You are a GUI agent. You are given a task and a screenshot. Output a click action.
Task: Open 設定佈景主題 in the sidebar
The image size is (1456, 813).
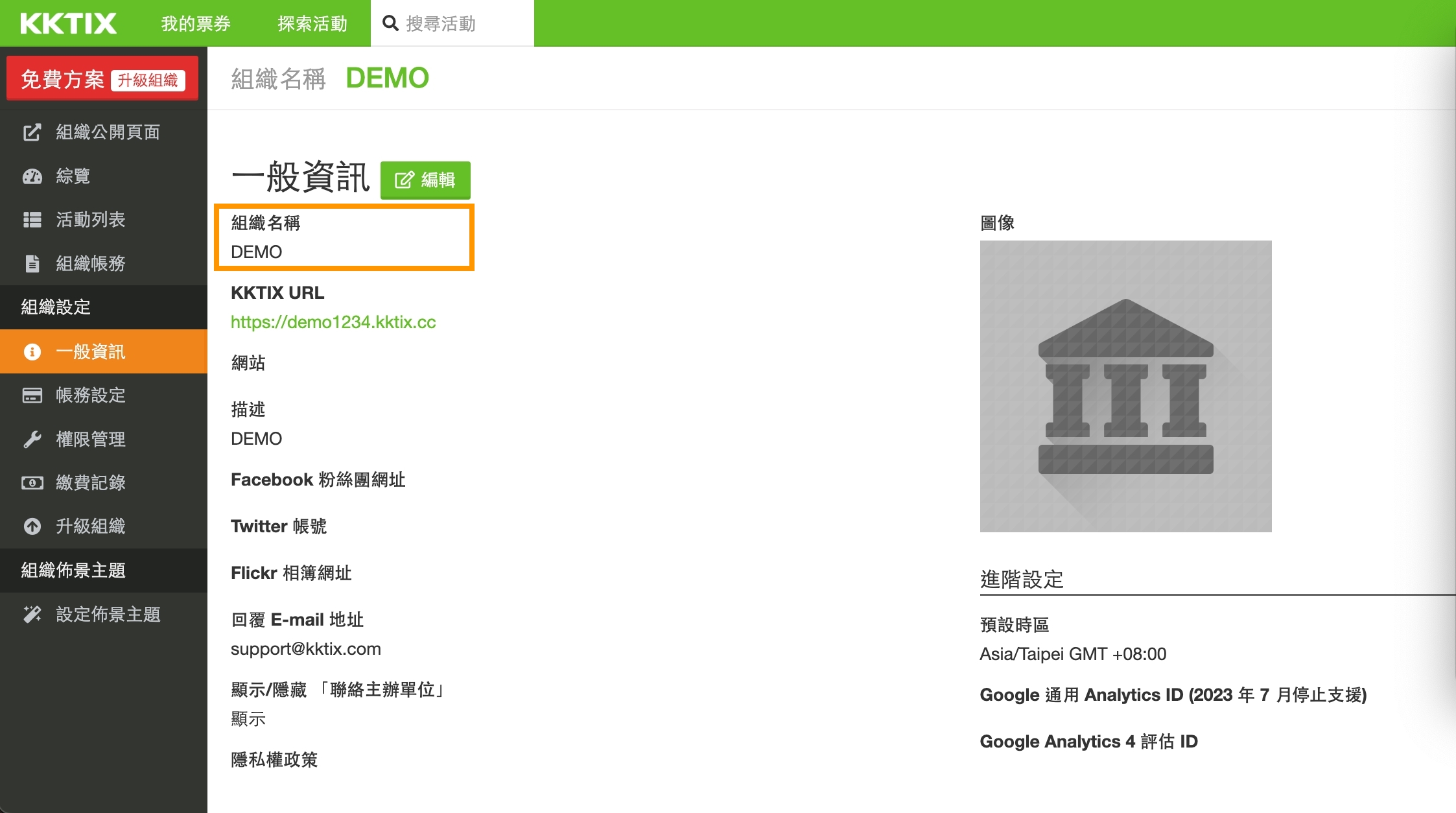point(104,614)
